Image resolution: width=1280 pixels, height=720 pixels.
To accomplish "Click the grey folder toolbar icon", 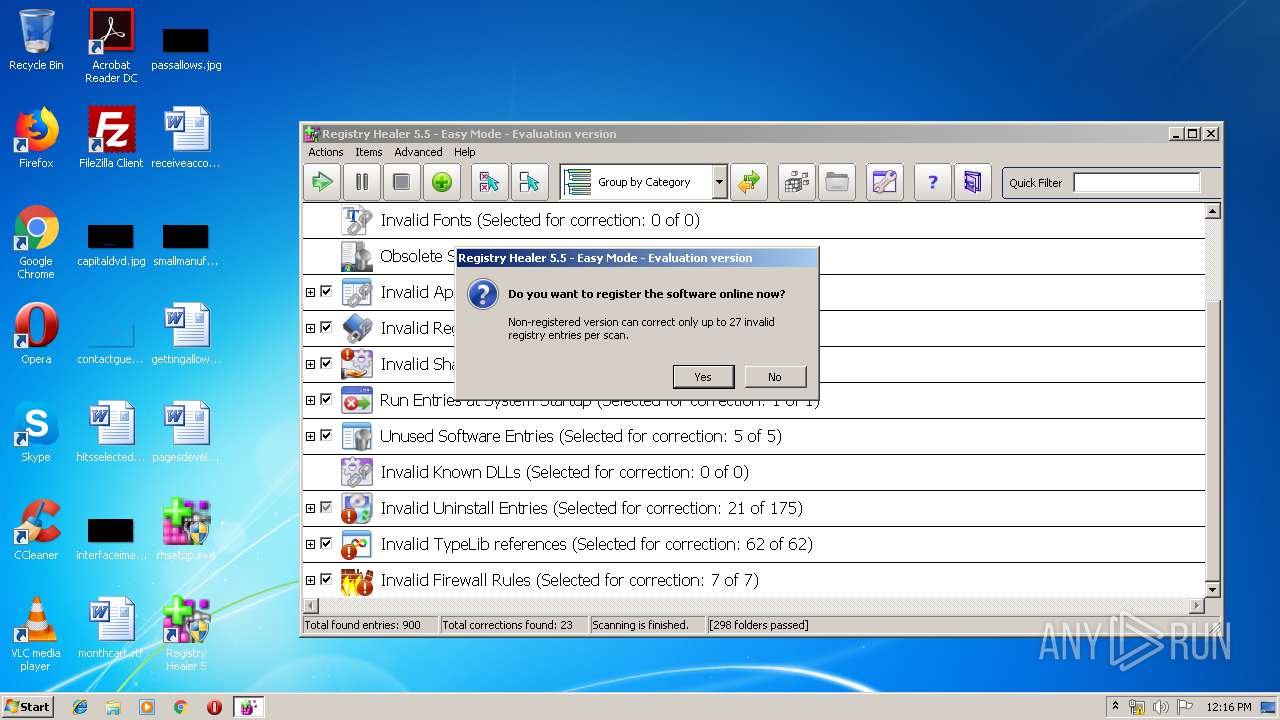I will (837, 182).
